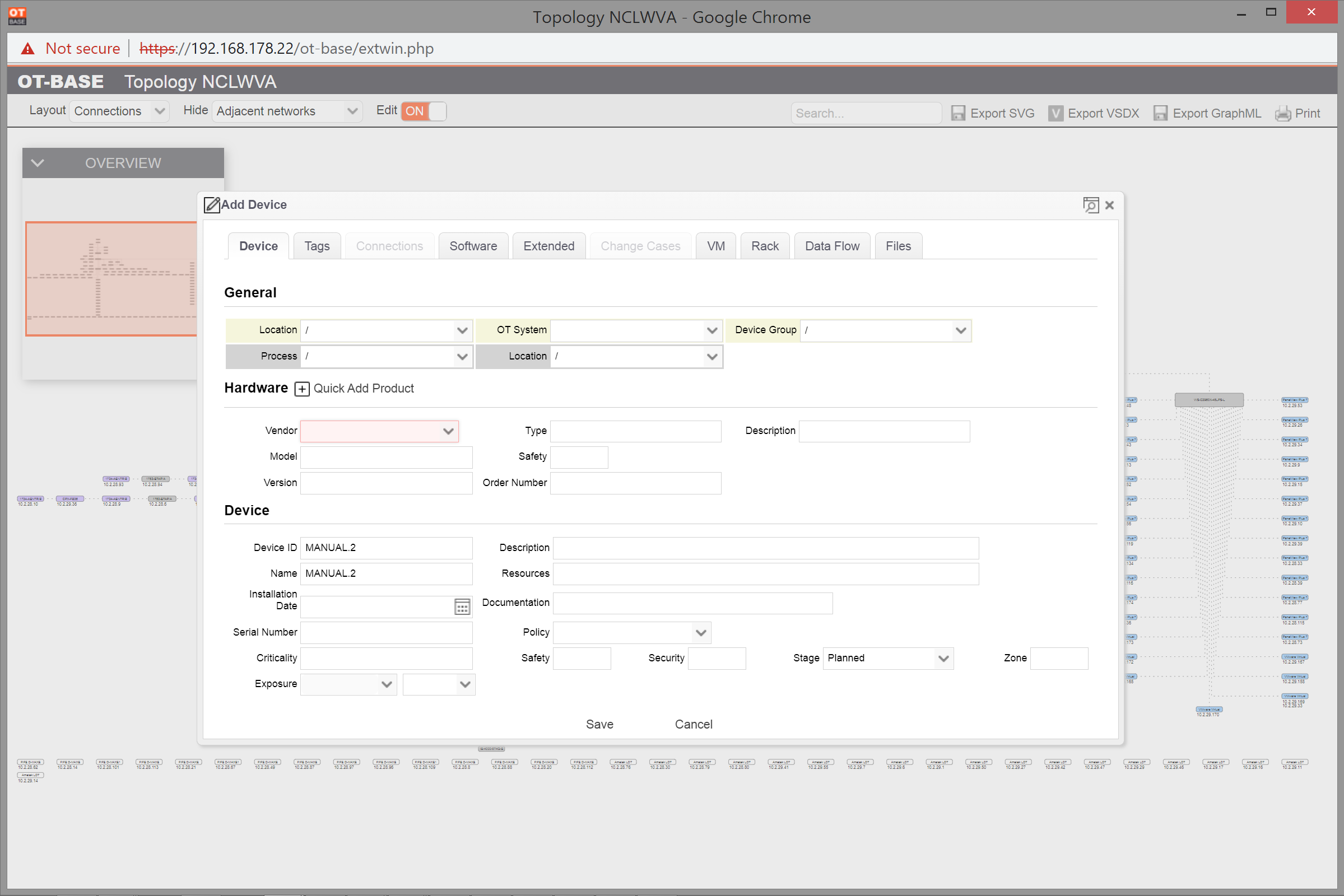This screenshot has width=1344, height=896.
Task: Click the Model input field
Action: tap(386, 457)
